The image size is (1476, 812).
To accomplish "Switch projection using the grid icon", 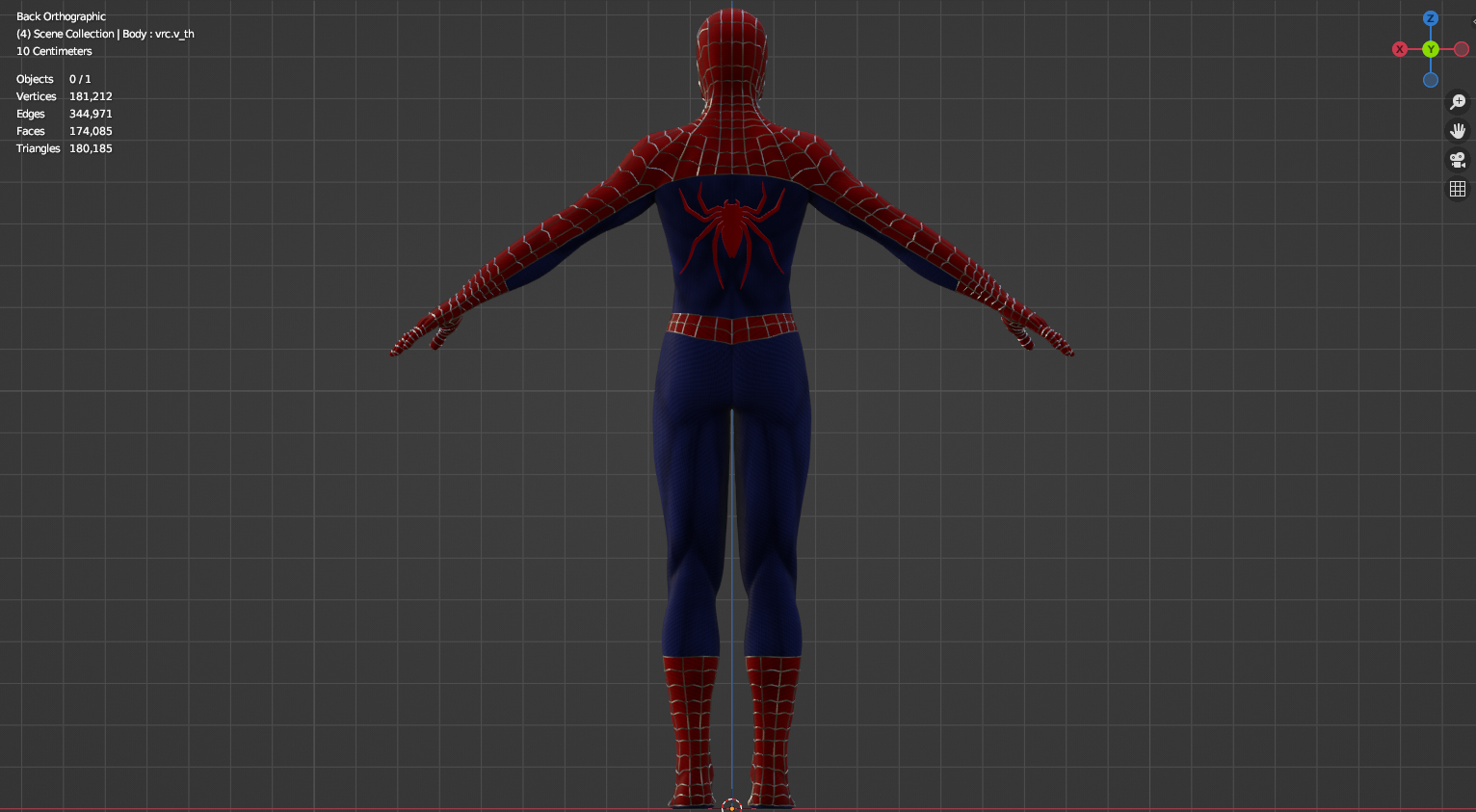I will [1458, 189].
